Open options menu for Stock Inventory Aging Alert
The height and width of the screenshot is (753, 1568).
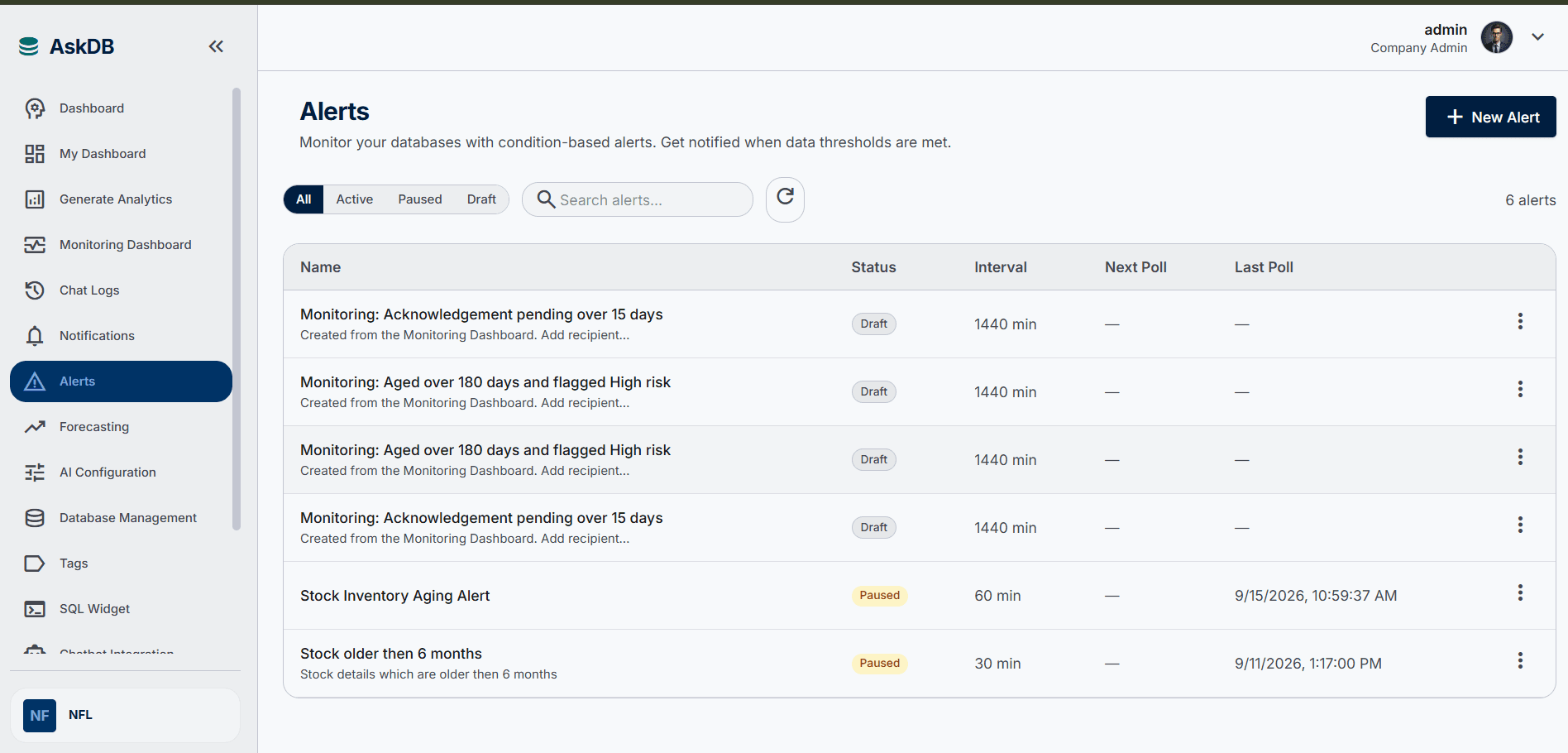1520,593
